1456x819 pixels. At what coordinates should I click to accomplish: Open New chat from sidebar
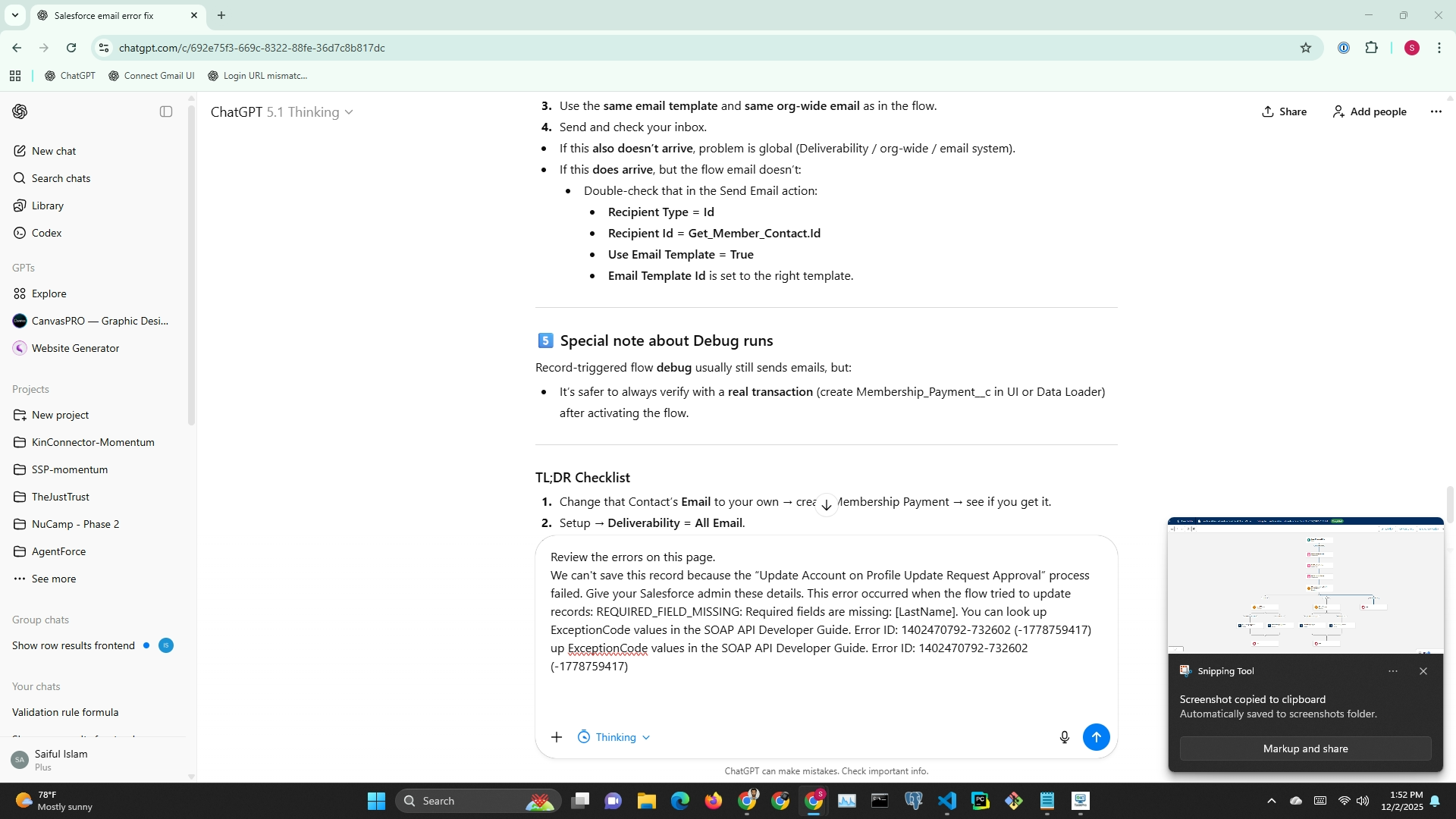(54, 151)
